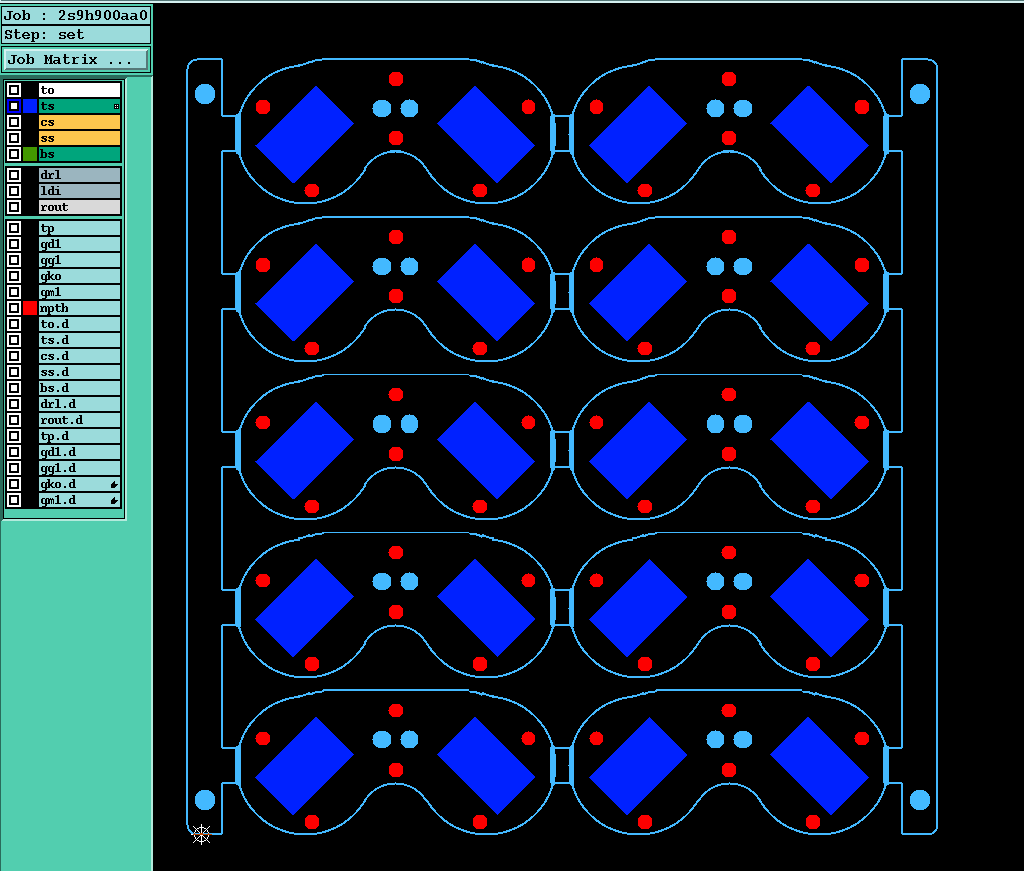1024x871 pixels.
Task: Select the 'gg1.d' layer name
Action: [80, 468]
